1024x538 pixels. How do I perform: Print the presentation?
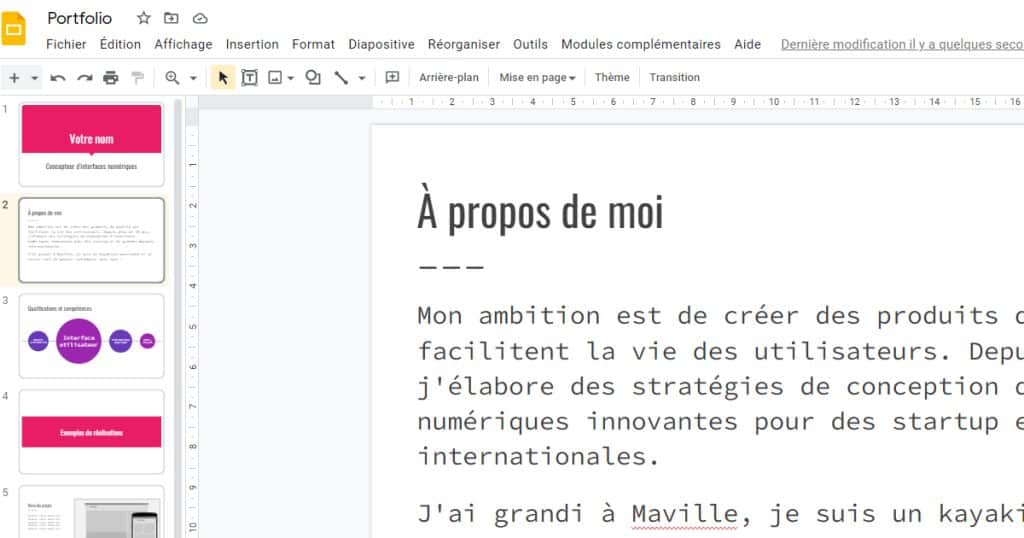tap(110, 78)
